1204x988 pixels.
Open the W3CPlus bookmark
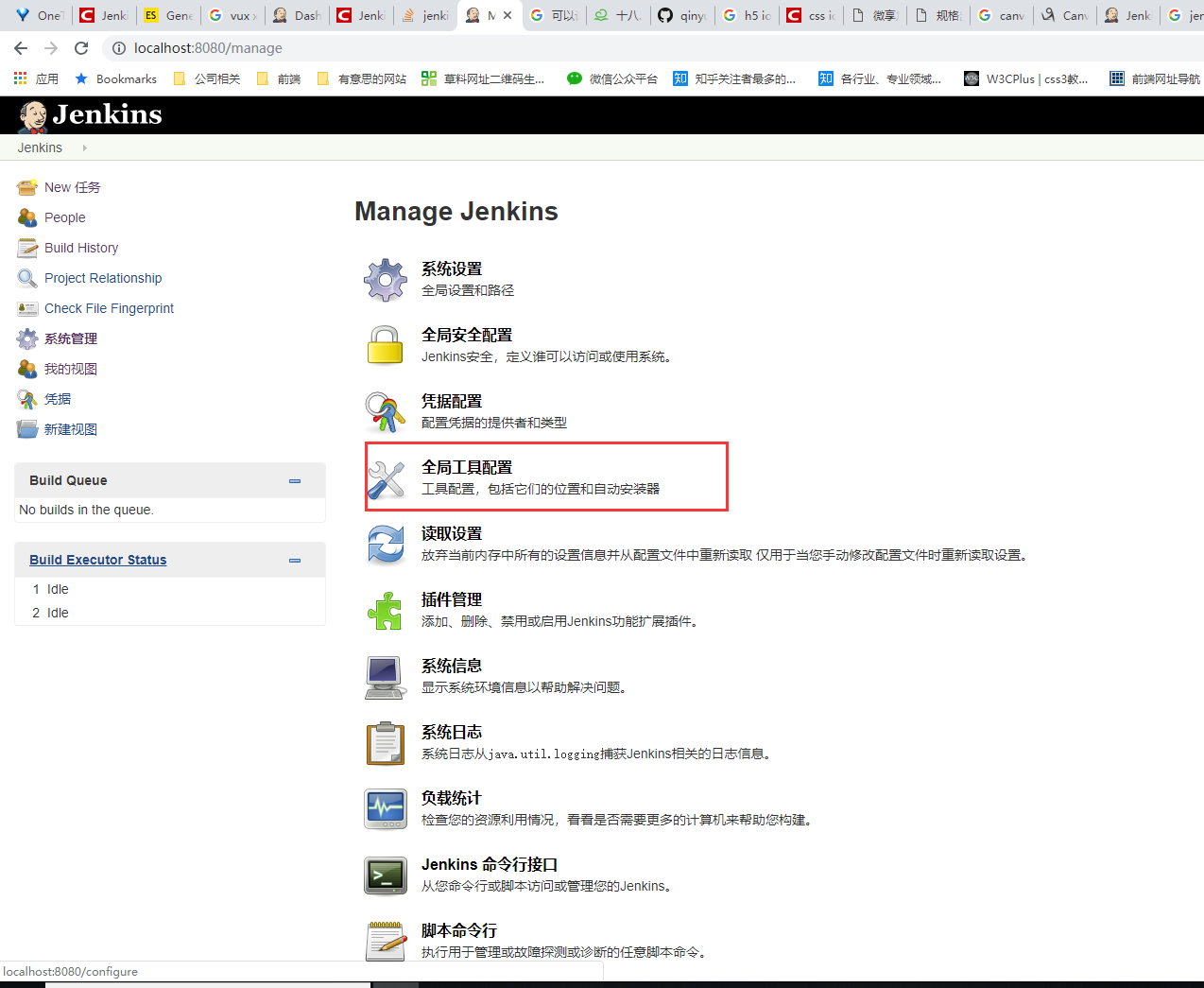coord(1026,78)
